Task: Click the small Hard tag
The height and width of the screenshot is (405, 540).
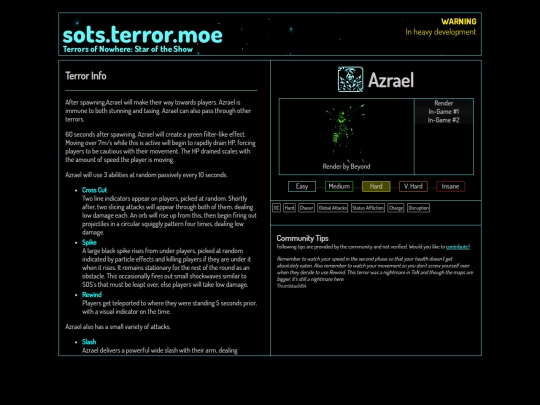Action: [289, 208]
